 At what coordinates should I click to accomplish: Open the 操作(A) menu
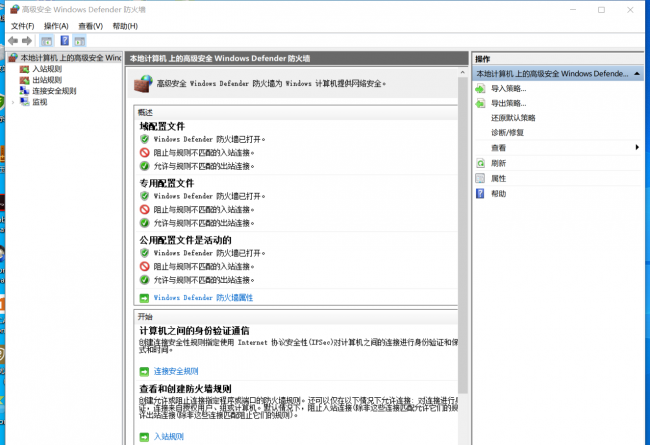pos(56,26)
